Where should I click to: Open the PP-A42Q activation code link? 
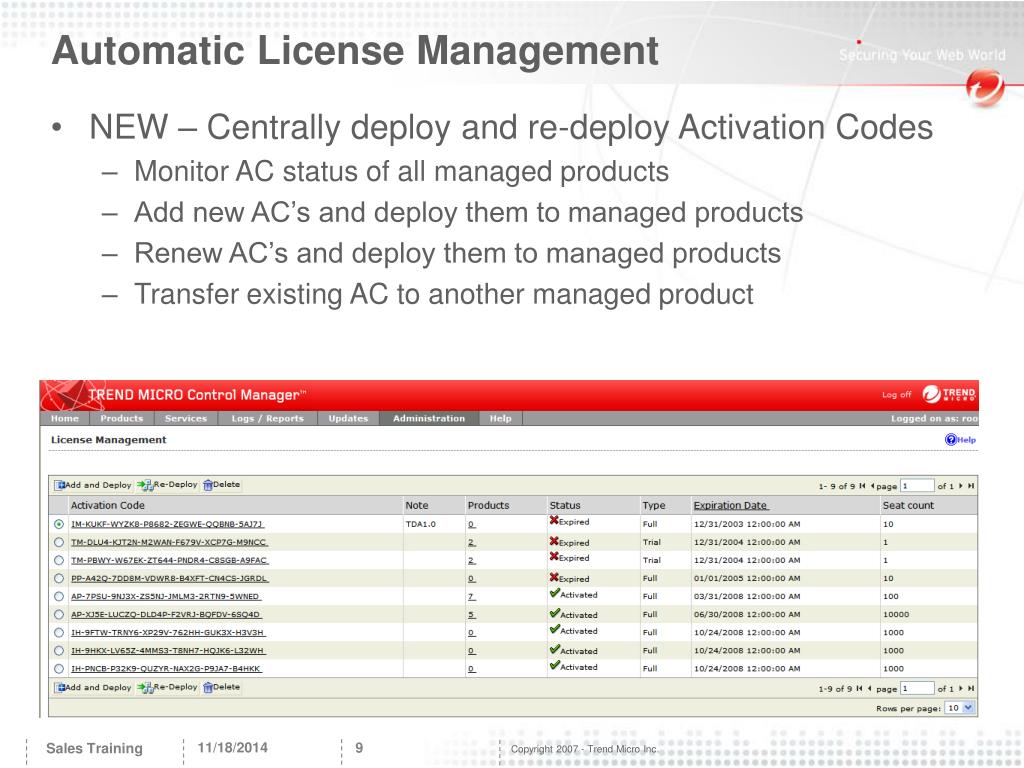(x=170, y=579)
